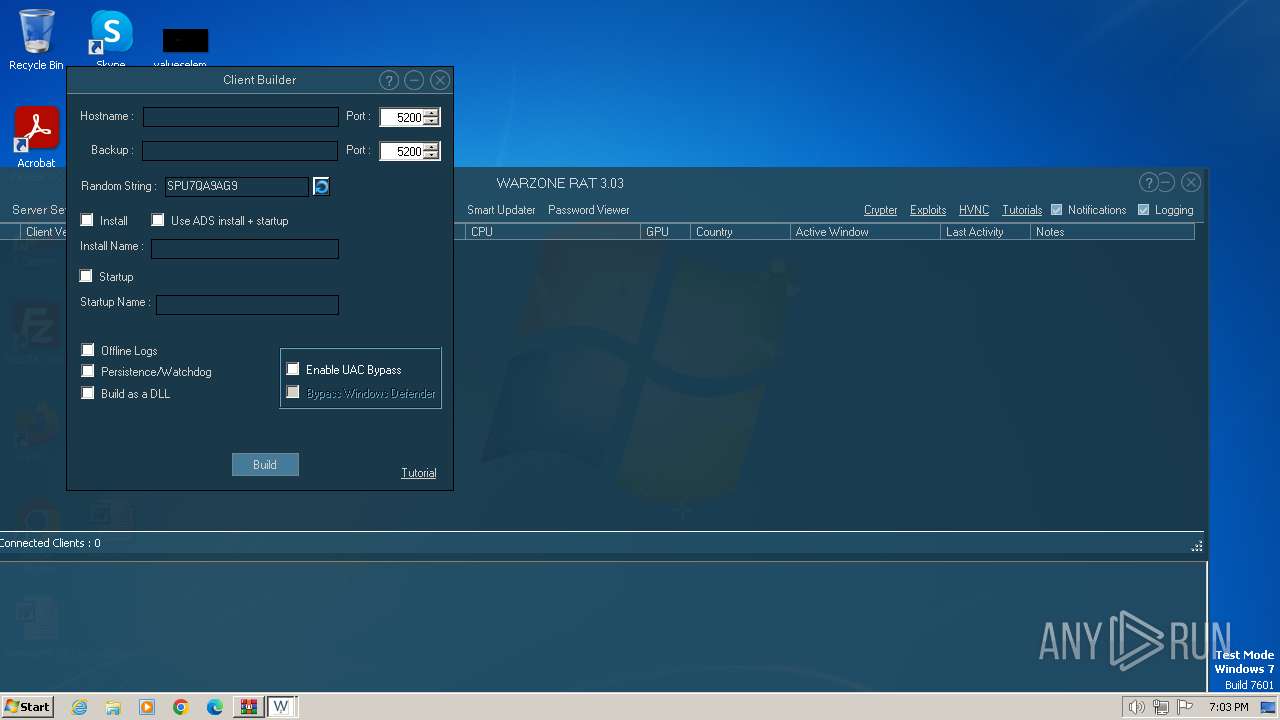The image size is (1280, 720).
Task: Enable Offline Logs option
Action: [88, 350]
